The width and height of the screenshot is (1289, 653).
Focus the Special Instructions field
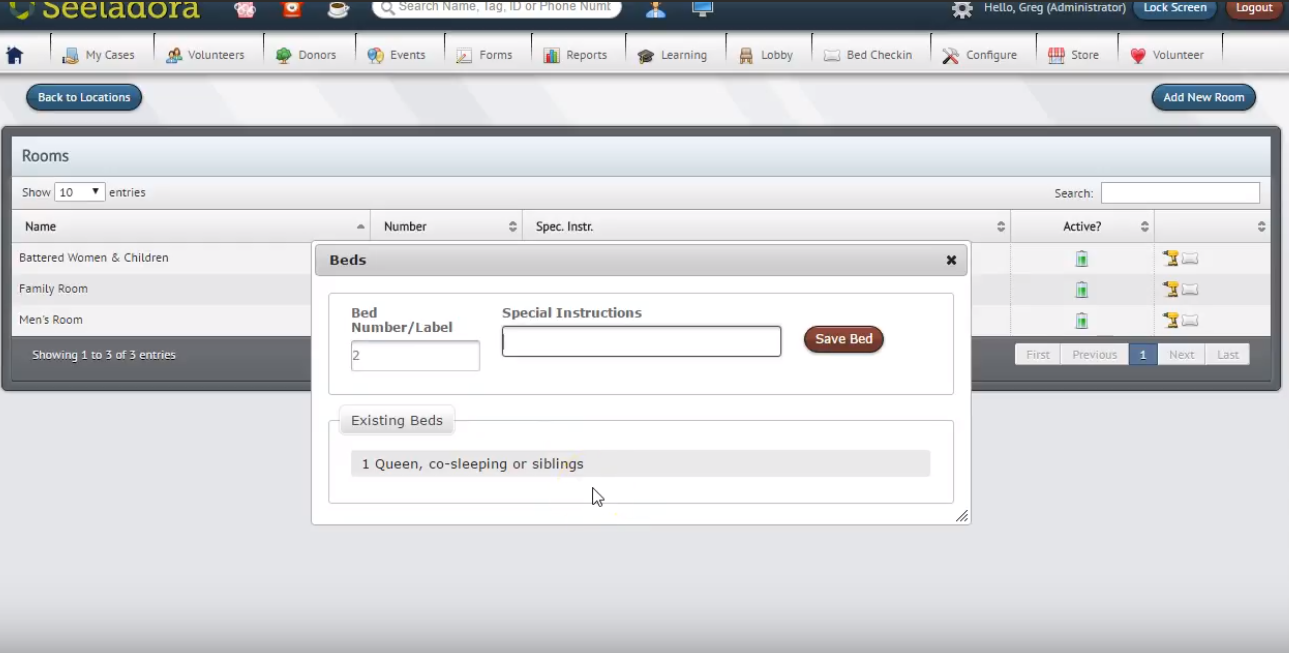tap(641, 341)
